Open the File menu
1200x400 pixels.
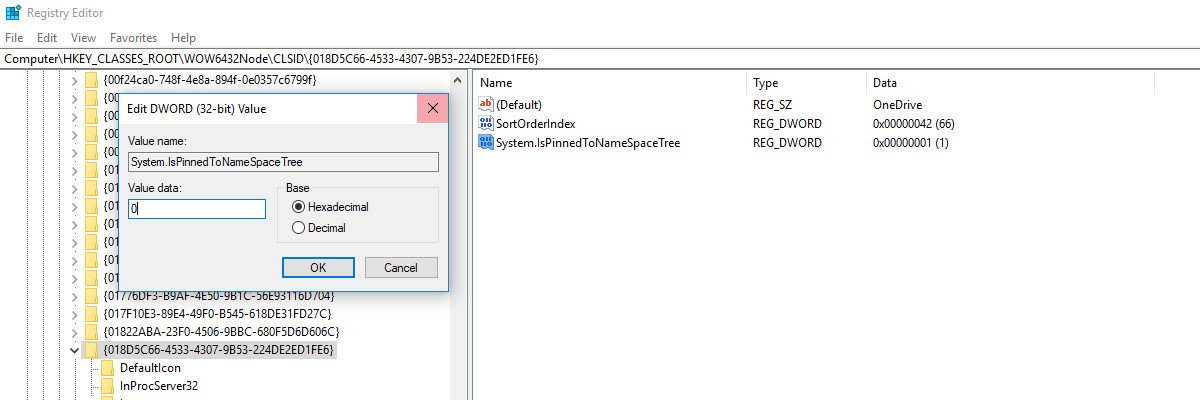point(14,37)
